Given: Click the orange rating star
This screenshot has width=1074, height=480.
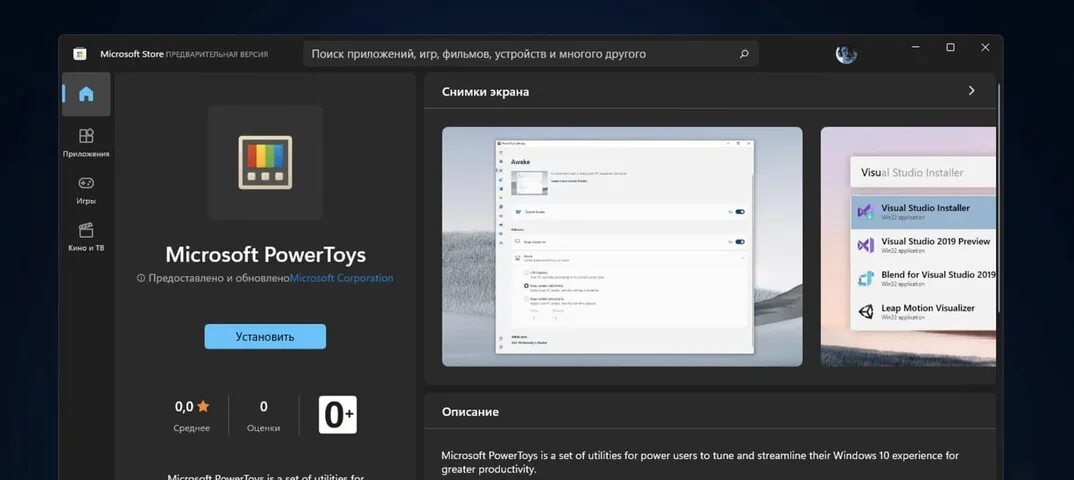Looking at the screenshot, I should tap(203, 406).
